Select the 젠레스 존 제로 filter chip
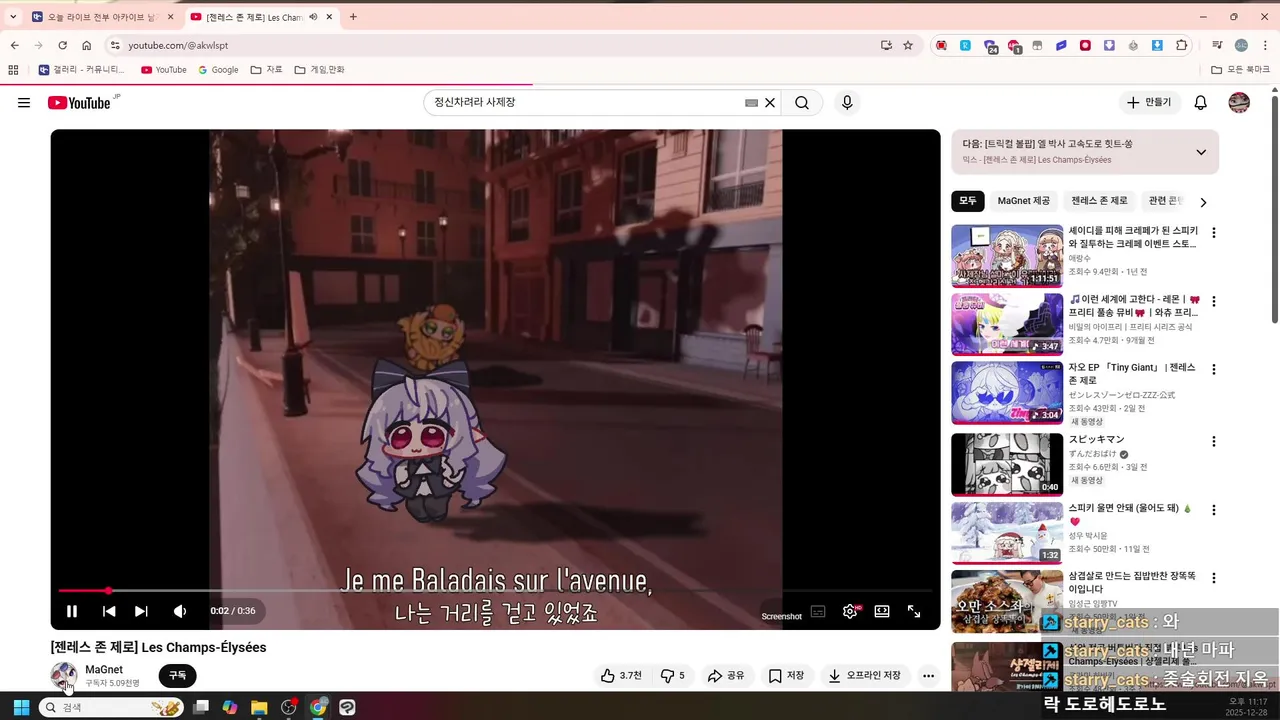Viewport: 1280px width, 720px height. pos(1099,201)
